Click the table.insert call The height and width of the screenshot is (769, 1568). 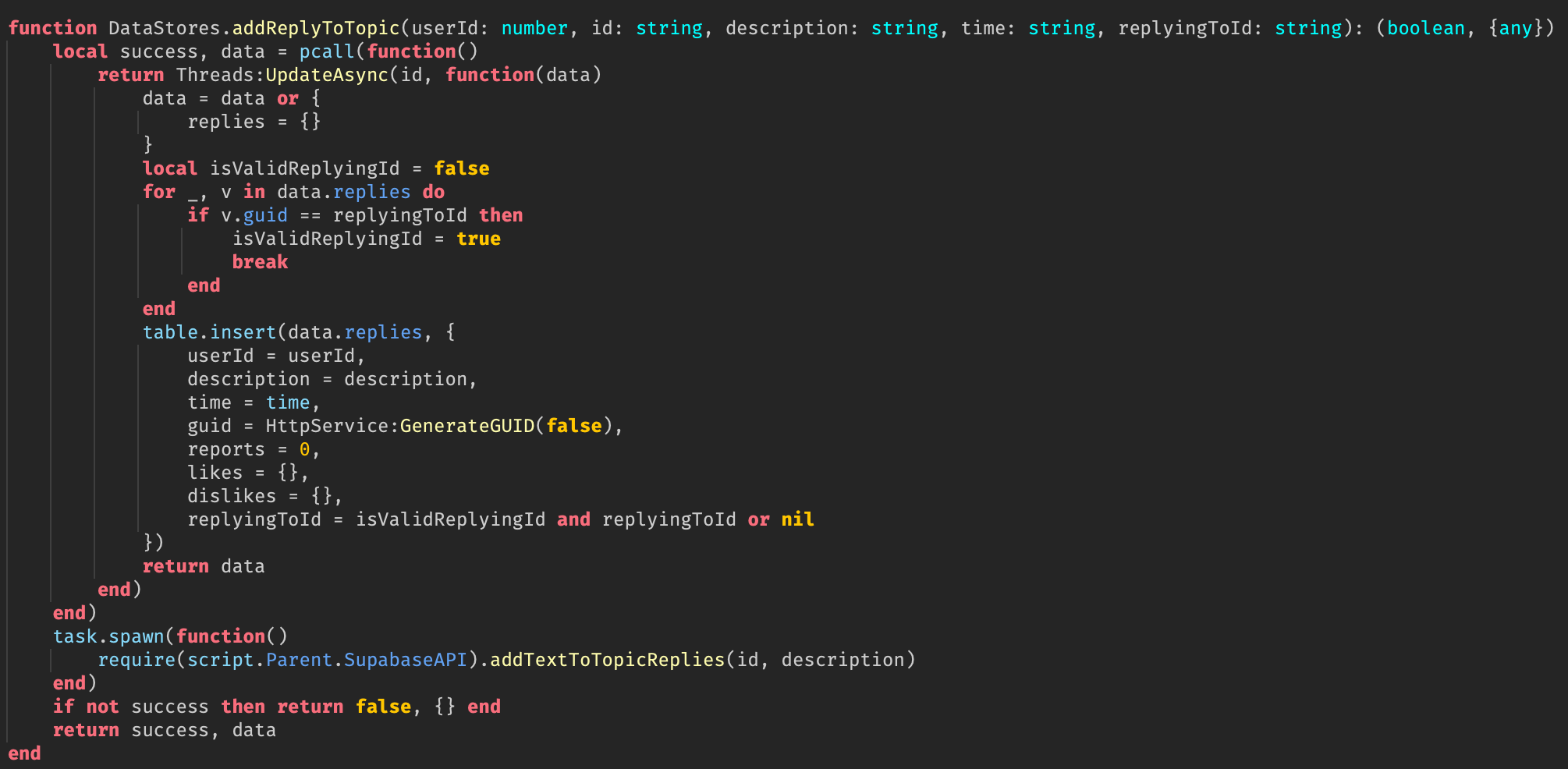[209, 332]
